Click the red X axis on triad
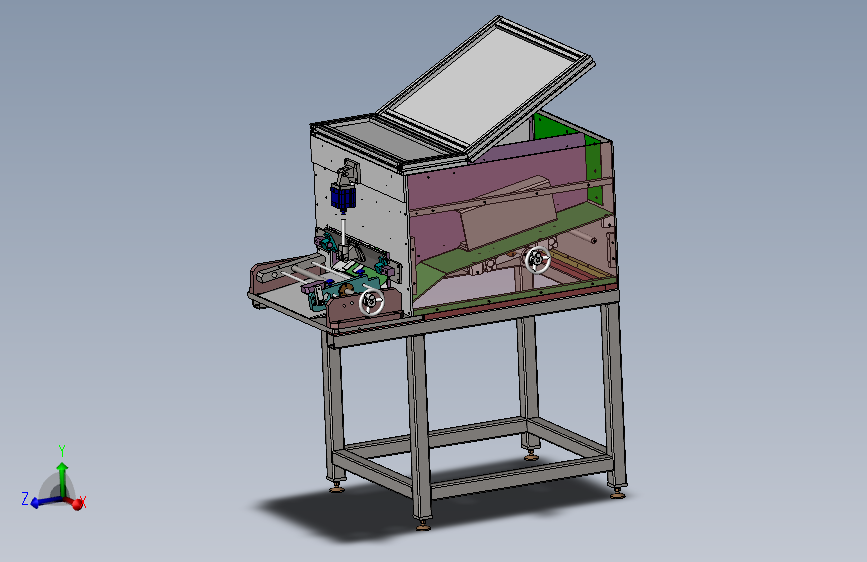 75,502
